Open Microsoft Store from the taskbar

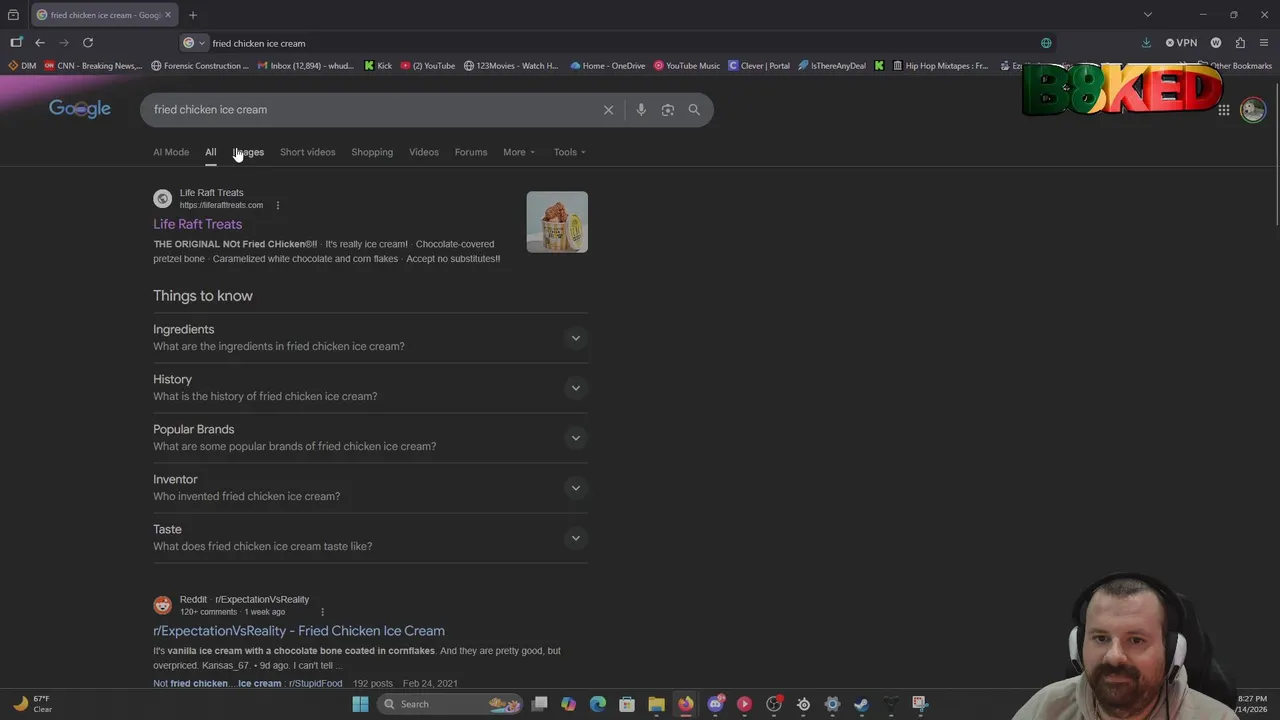627,704
